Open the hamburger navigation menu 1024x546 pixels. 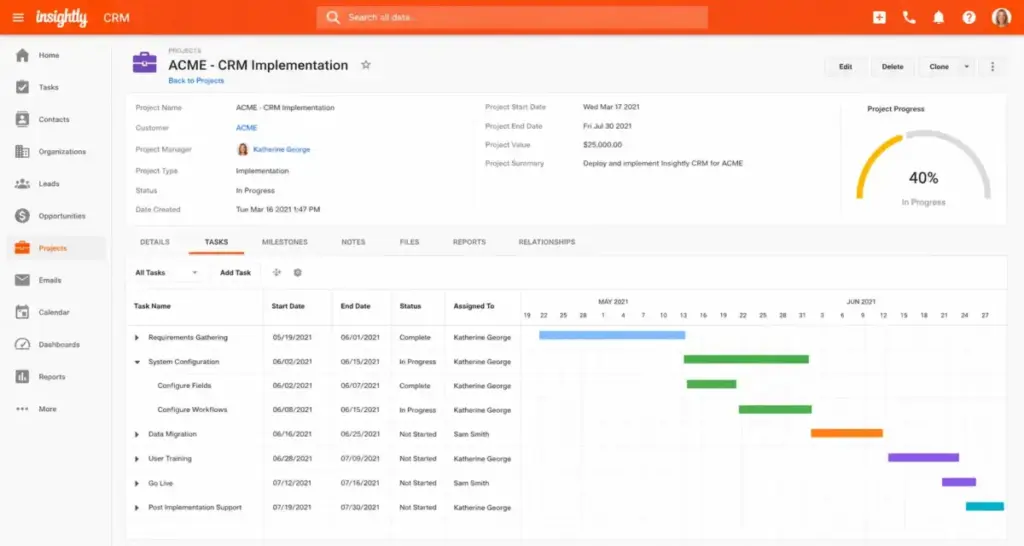point(18,17)
